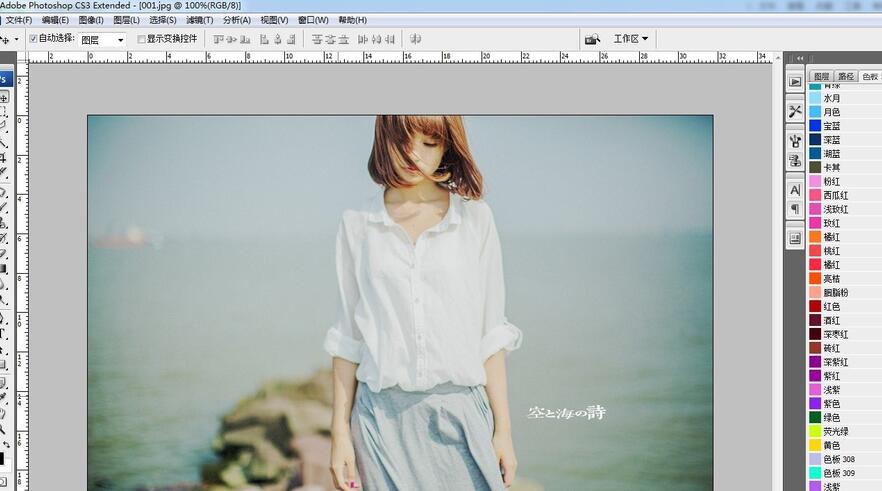Open the Character panel 'A' icon
The image size is (882, 491).
(x=795, y=189)
